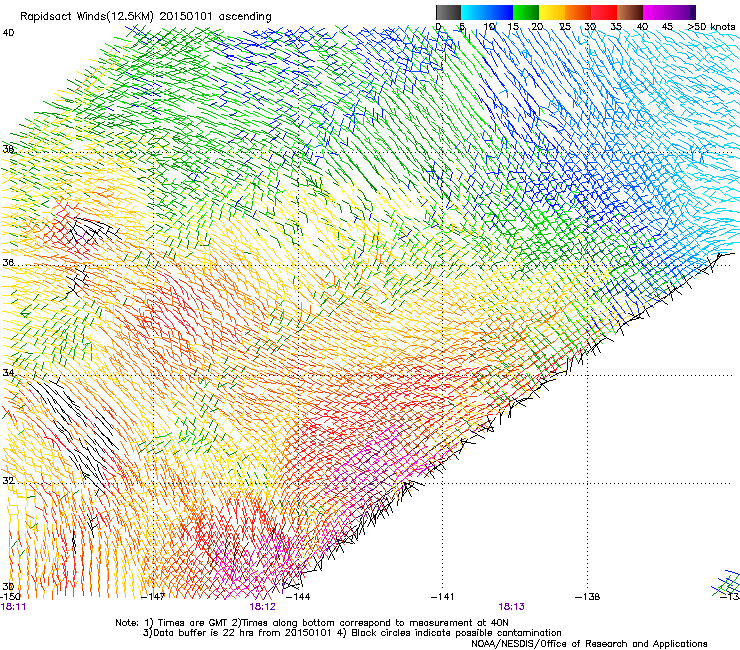This screenshot has height=650, width=740.
Task: Pick the brown 35-40 knots legend segment
Action: (630, 12)
